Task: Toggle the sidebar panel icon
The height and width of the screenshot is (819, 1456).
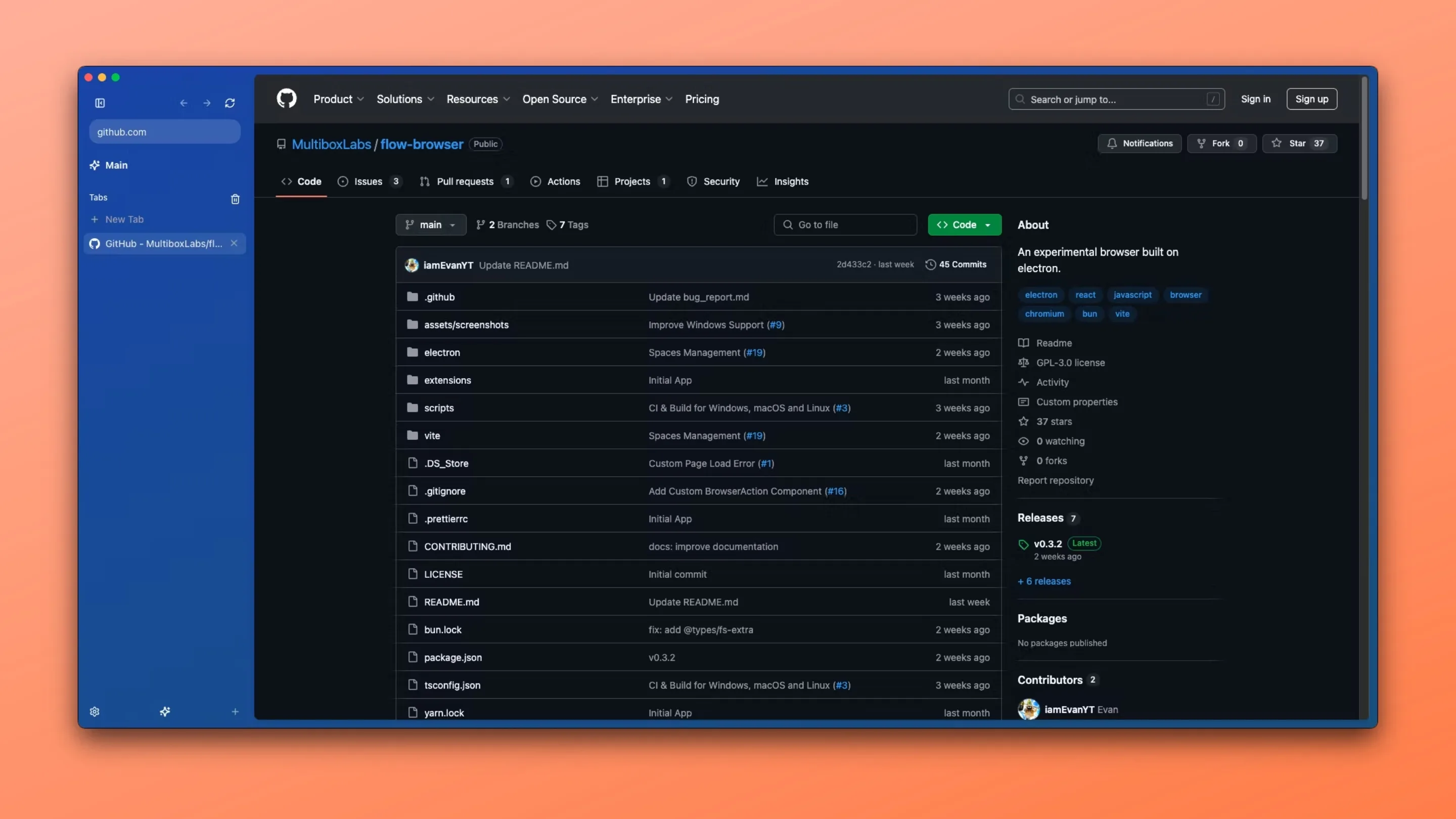Action: (x=100, y=103)
